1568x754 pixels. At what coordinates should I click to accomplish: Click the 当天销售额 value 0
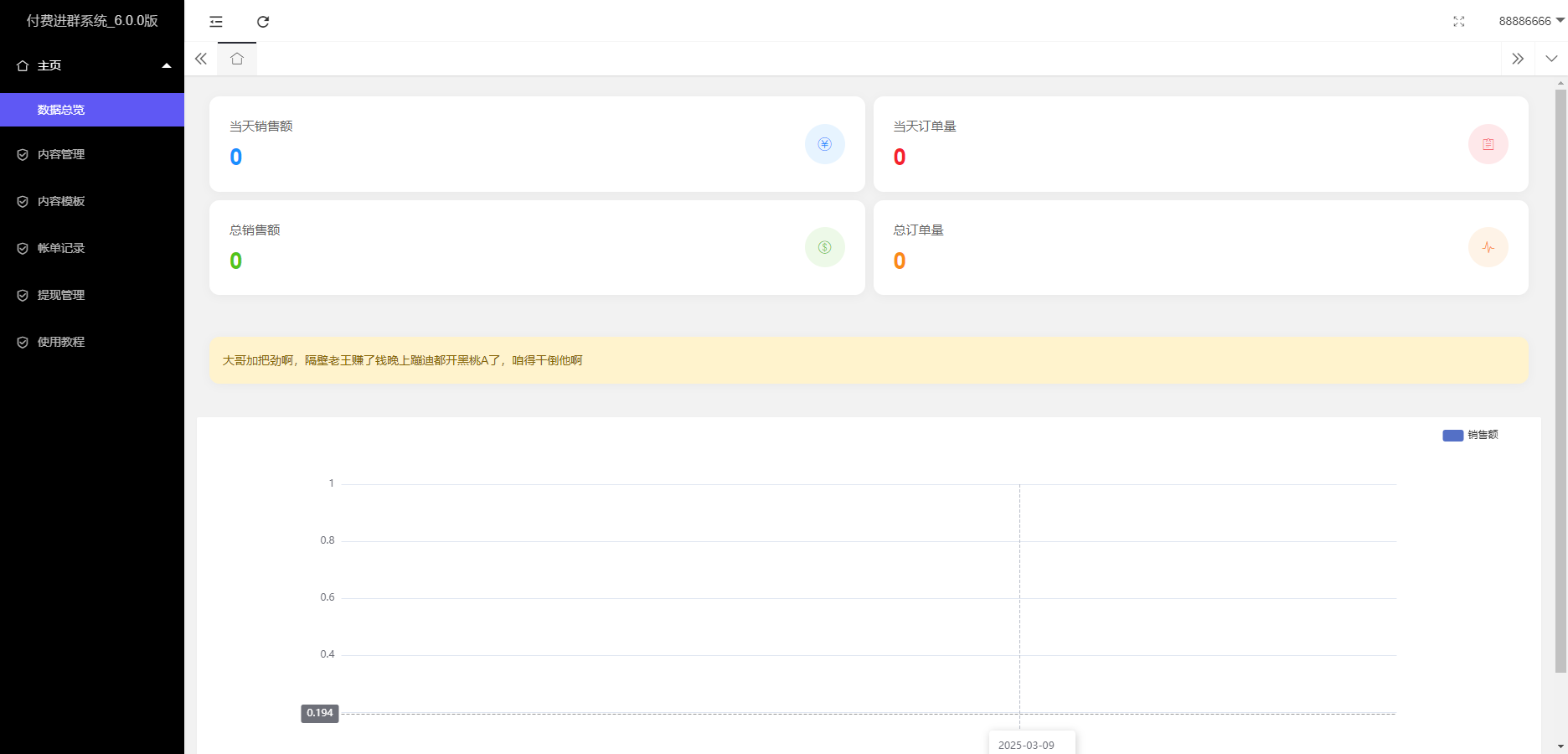pos(236,157)
